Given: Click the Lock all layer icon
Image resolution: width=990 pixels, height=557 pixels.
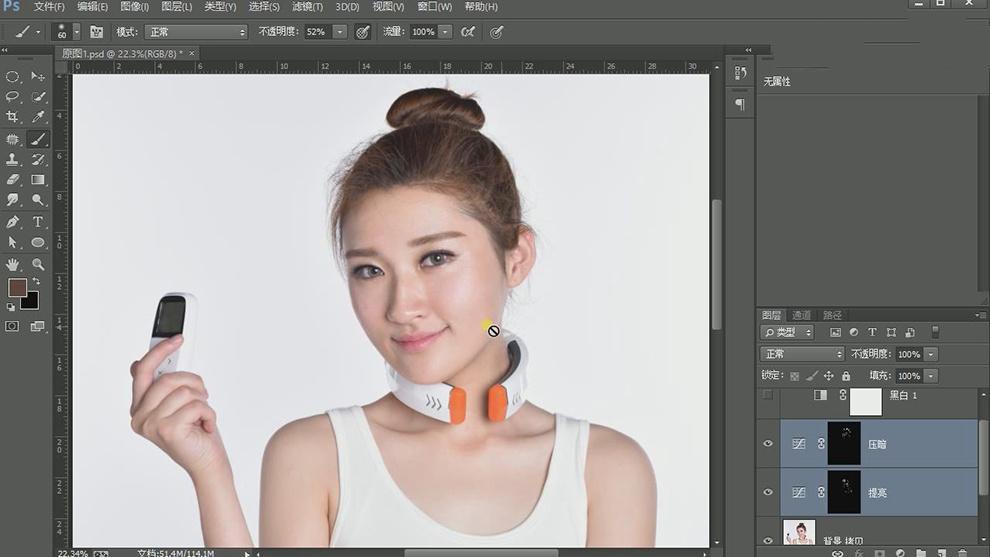Looking at the screenshot, I should pyautogui.click(x=846, y=376).
